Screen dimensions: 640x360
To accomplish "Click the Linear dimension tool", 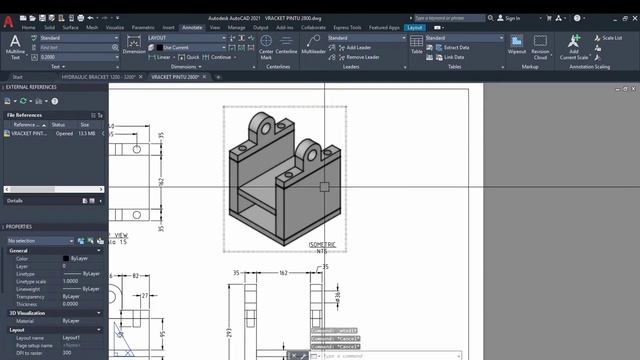I will [160, 57].
